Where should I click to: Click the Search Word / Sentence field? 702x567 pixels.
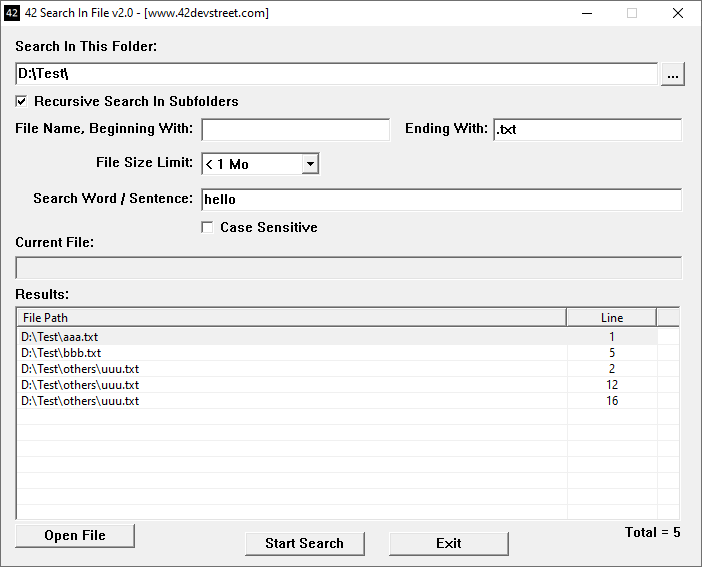[441, 199]
